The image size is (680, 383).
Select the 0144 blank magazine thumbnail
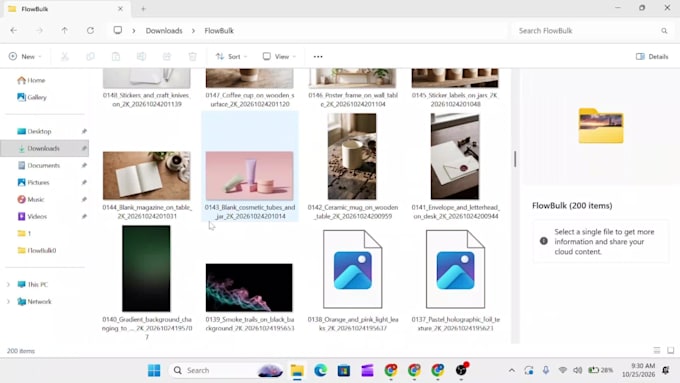pyautogui.click(x=147, y=176)
